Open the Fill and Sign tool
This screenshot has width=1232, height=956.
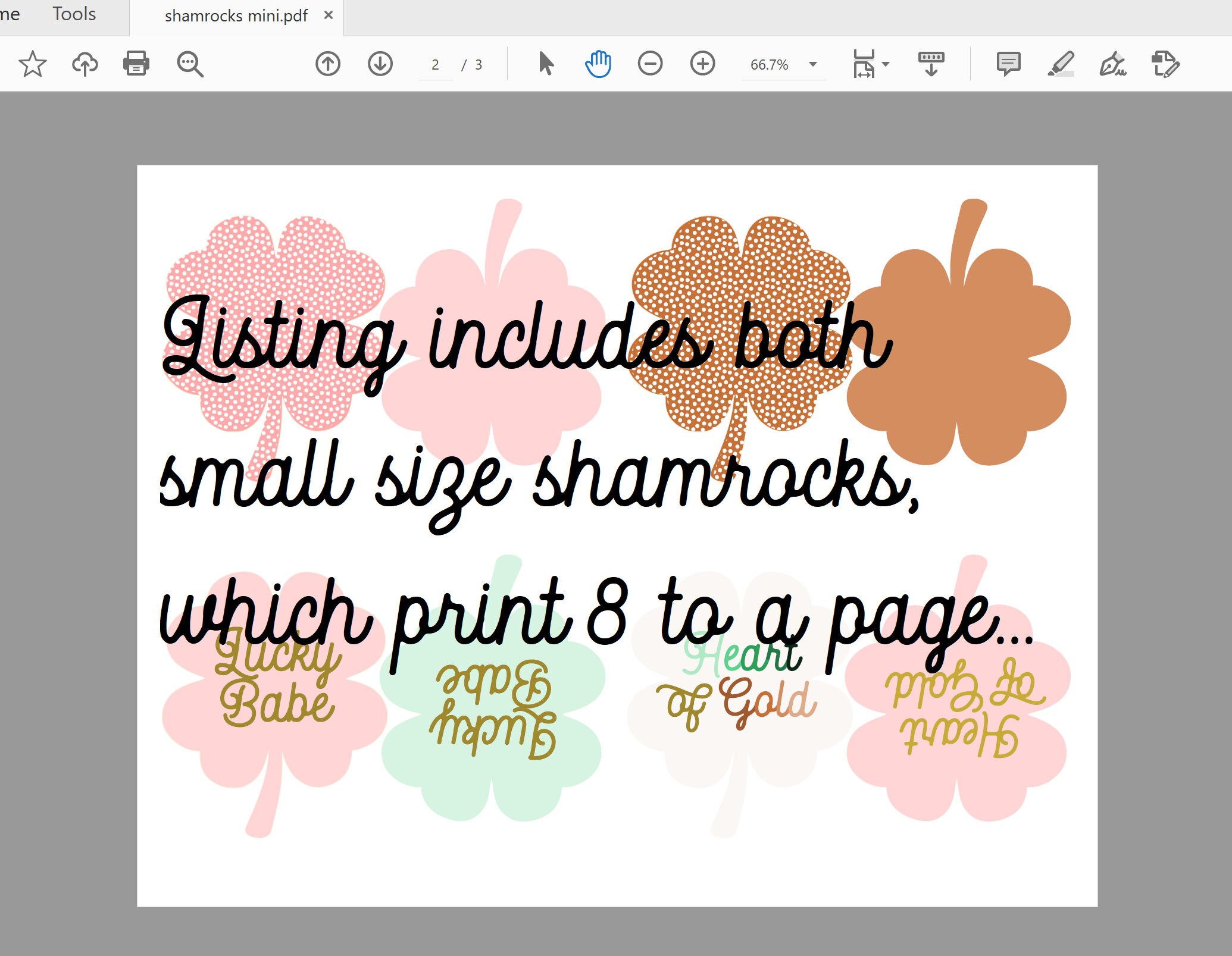(x=1112, y=64)
